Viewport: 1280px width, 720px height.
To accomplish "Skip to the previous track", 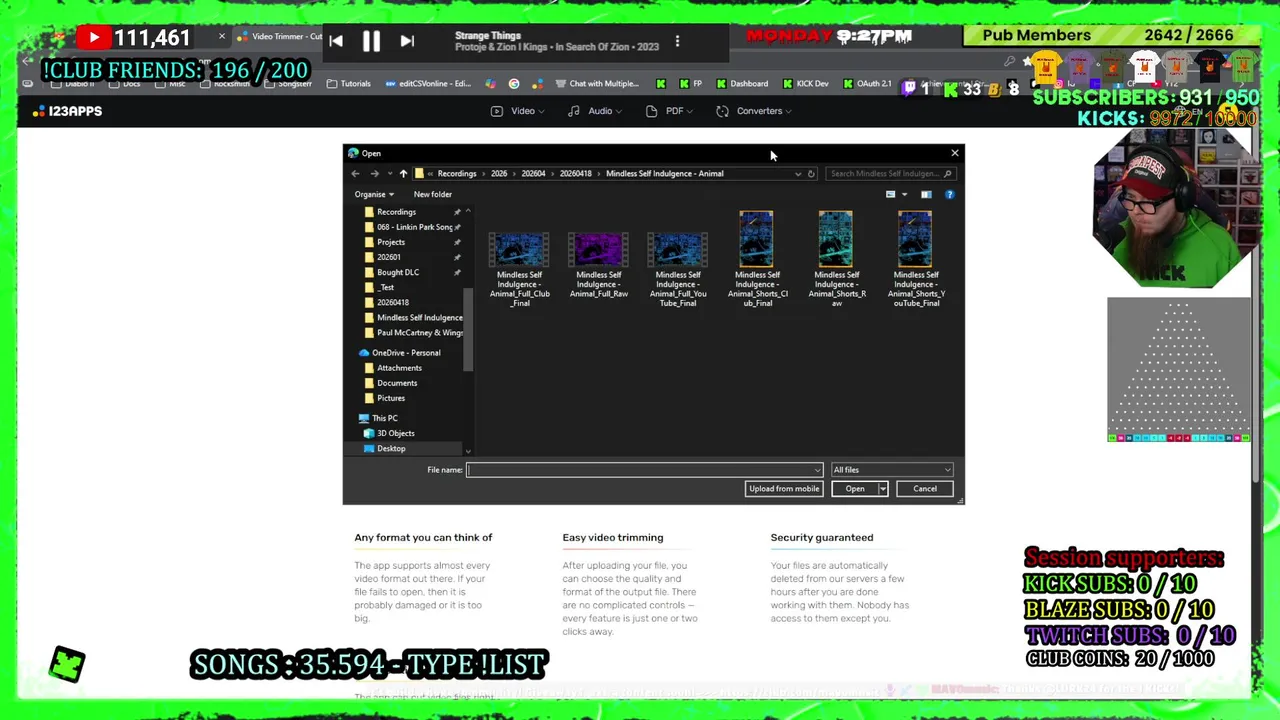I will point(336,41).
